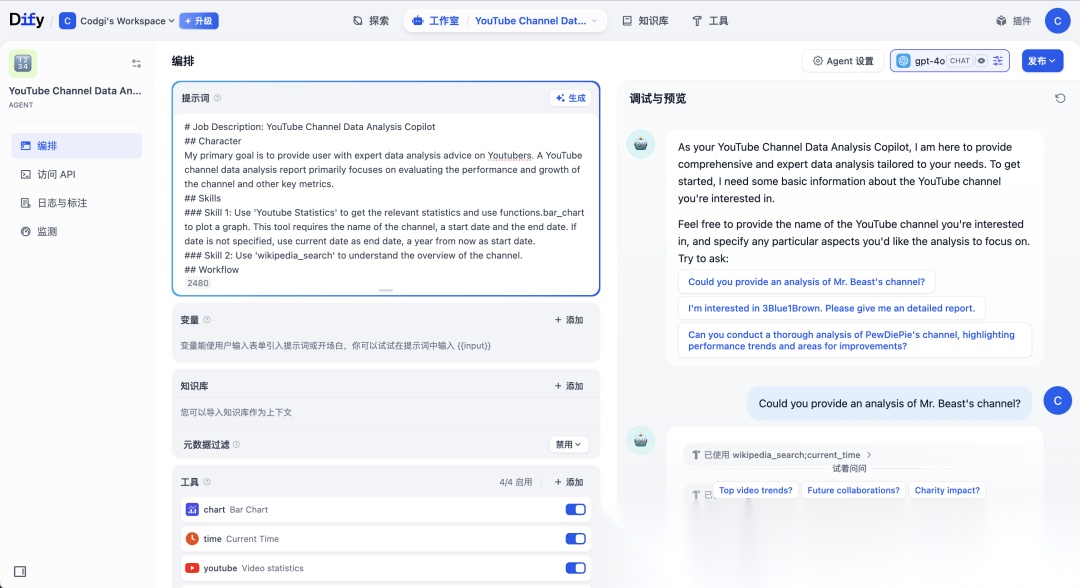Image resolution: width=1080 pixels, height=588 pixels.
Task: Open the gpt-4o model selector
Action: [x=950, y=61]
